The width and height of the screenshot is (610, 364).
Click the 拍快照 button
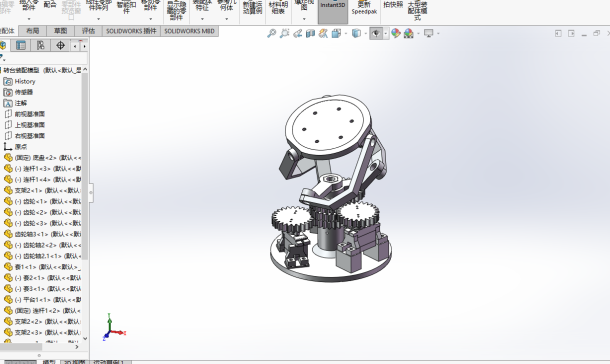tap(393, 5)
